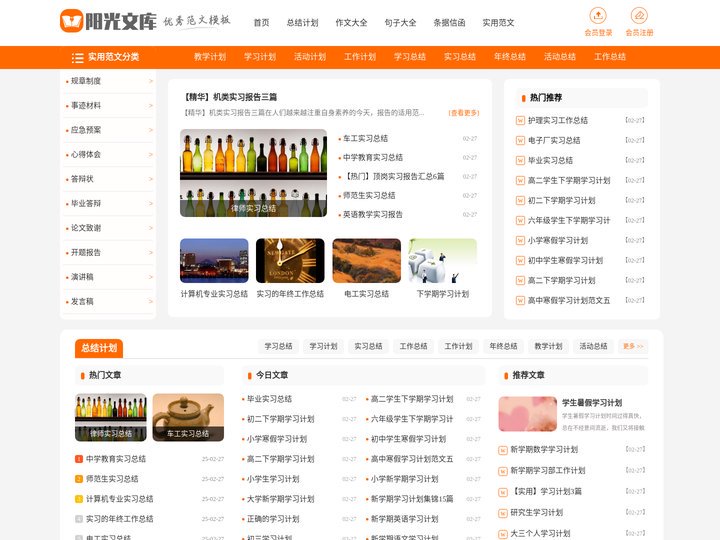The height and width of the screenshot is (540, 720).
Task: Open 总结计划 in top navigation
Action: point(302,22)
